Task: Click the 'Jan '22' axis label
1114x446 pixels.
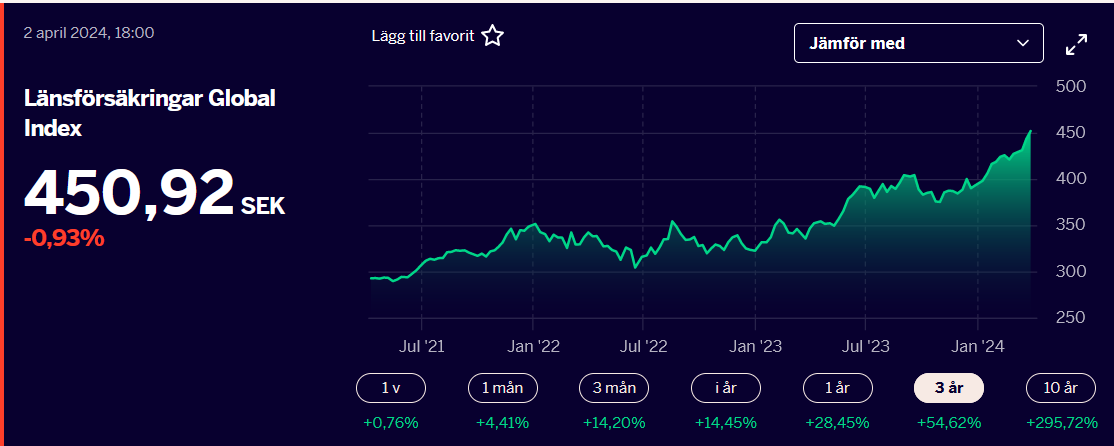Action: [x=533, y=347]
